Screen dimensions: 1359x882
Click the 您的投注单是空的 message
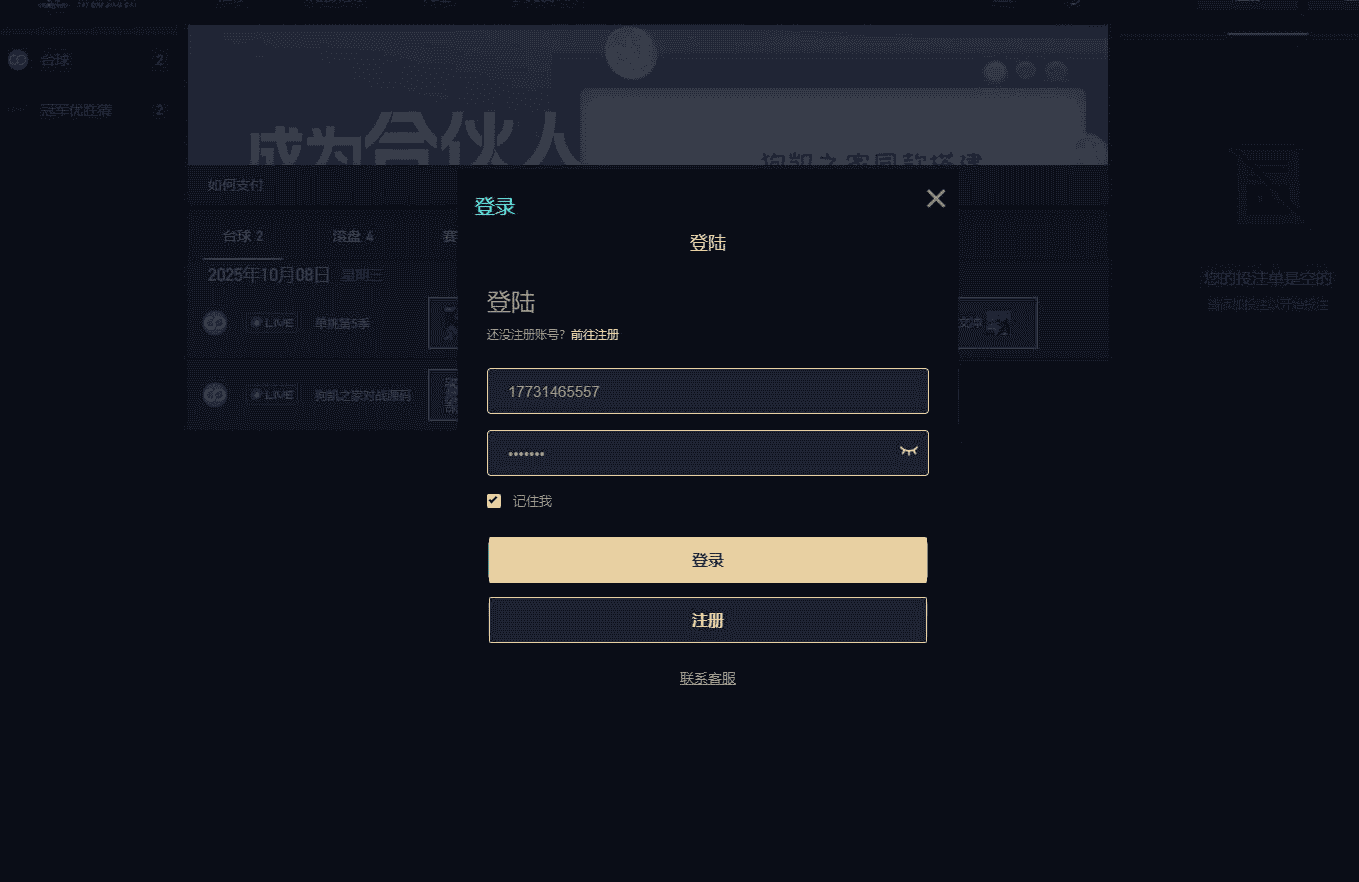tap(1268, 279)
